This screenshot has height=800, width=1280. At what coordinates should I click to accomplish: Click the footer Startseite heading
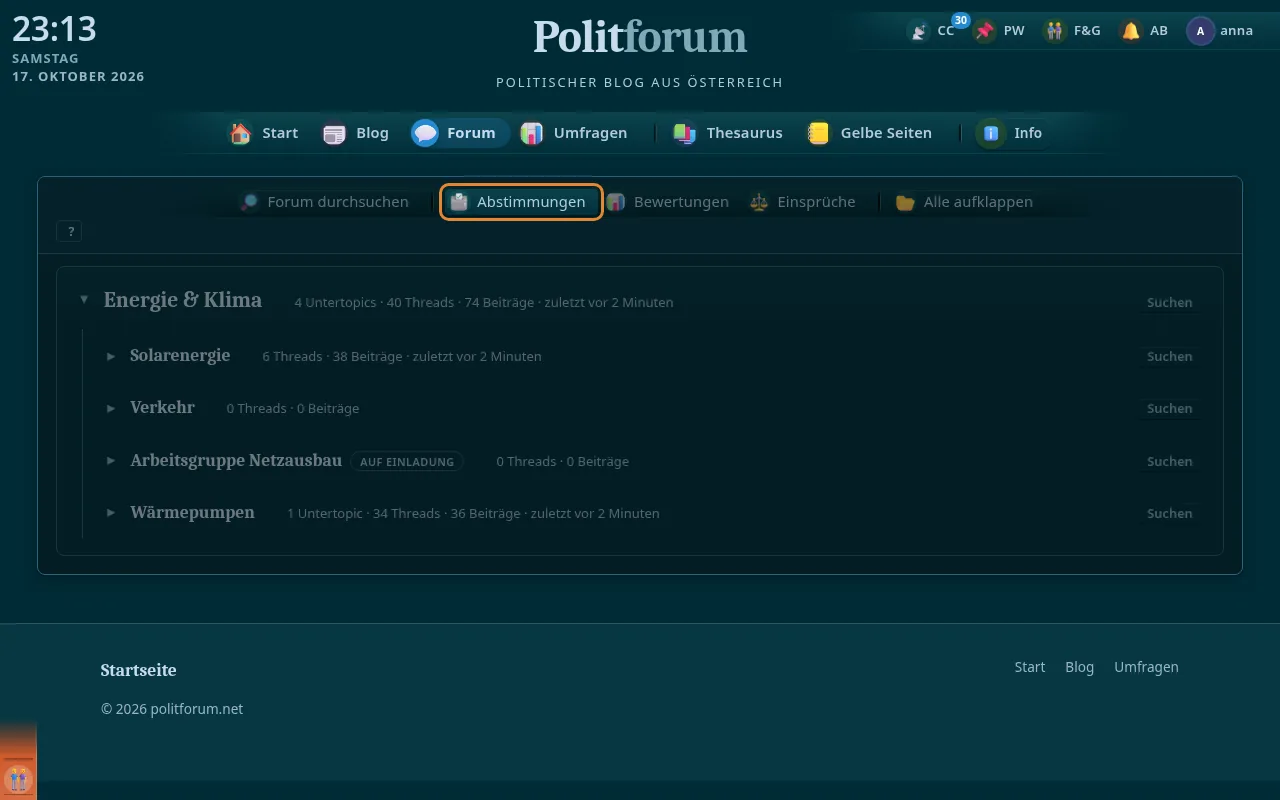pyautogui.click(x=138, y=670)
